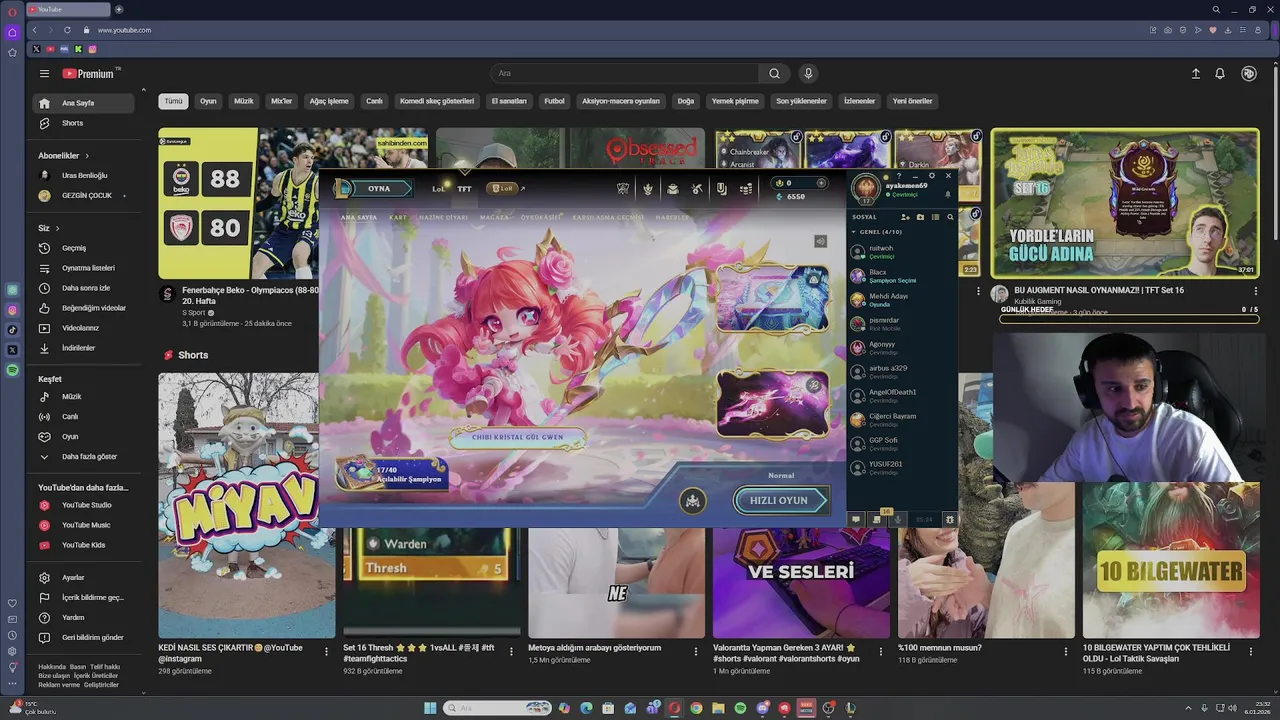Open the YouTube hamburger guide menu
1280x720 pixels.
(44, 73)
